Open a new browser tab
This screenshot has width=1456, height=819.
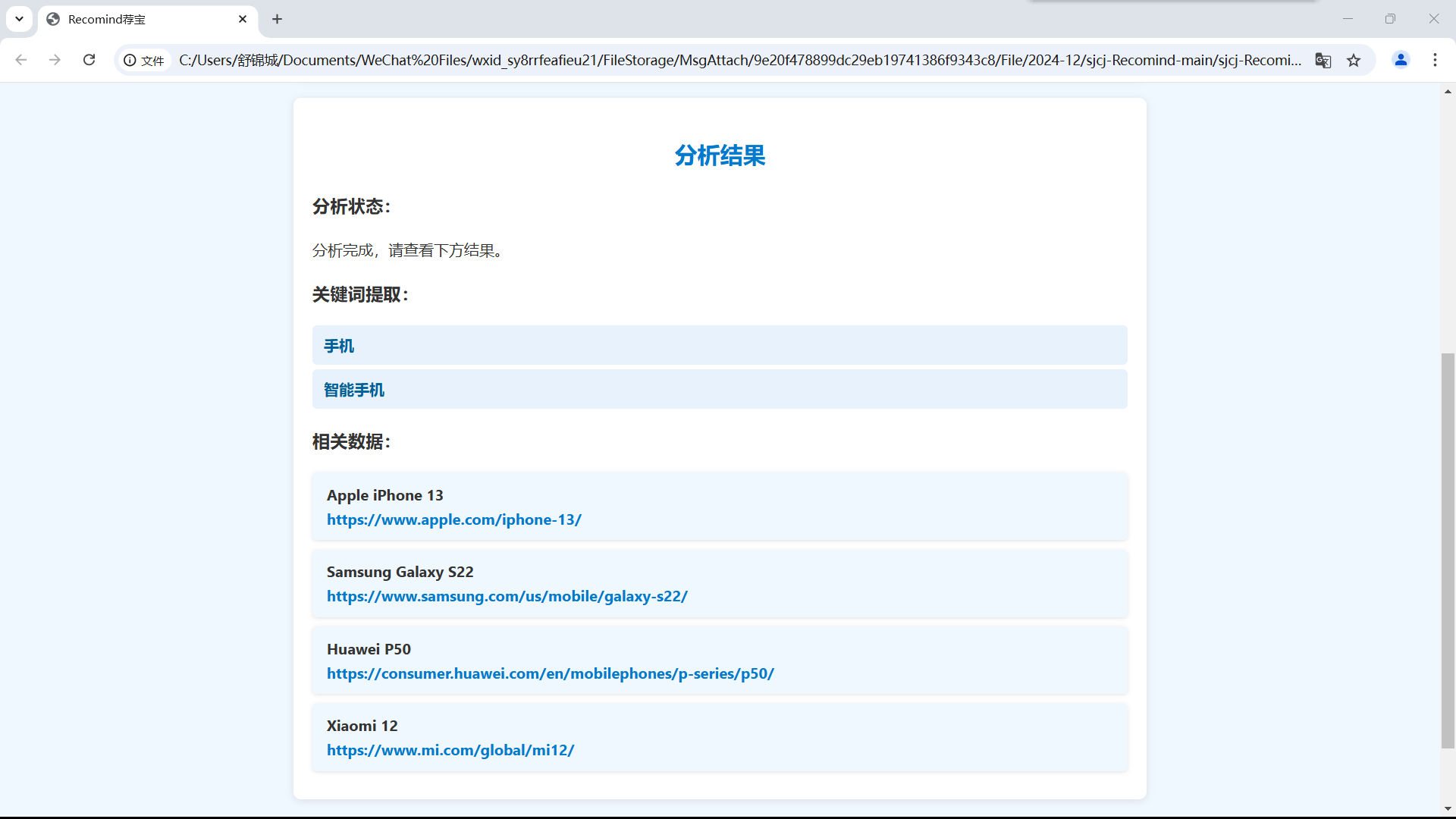[x=277, y=19]
